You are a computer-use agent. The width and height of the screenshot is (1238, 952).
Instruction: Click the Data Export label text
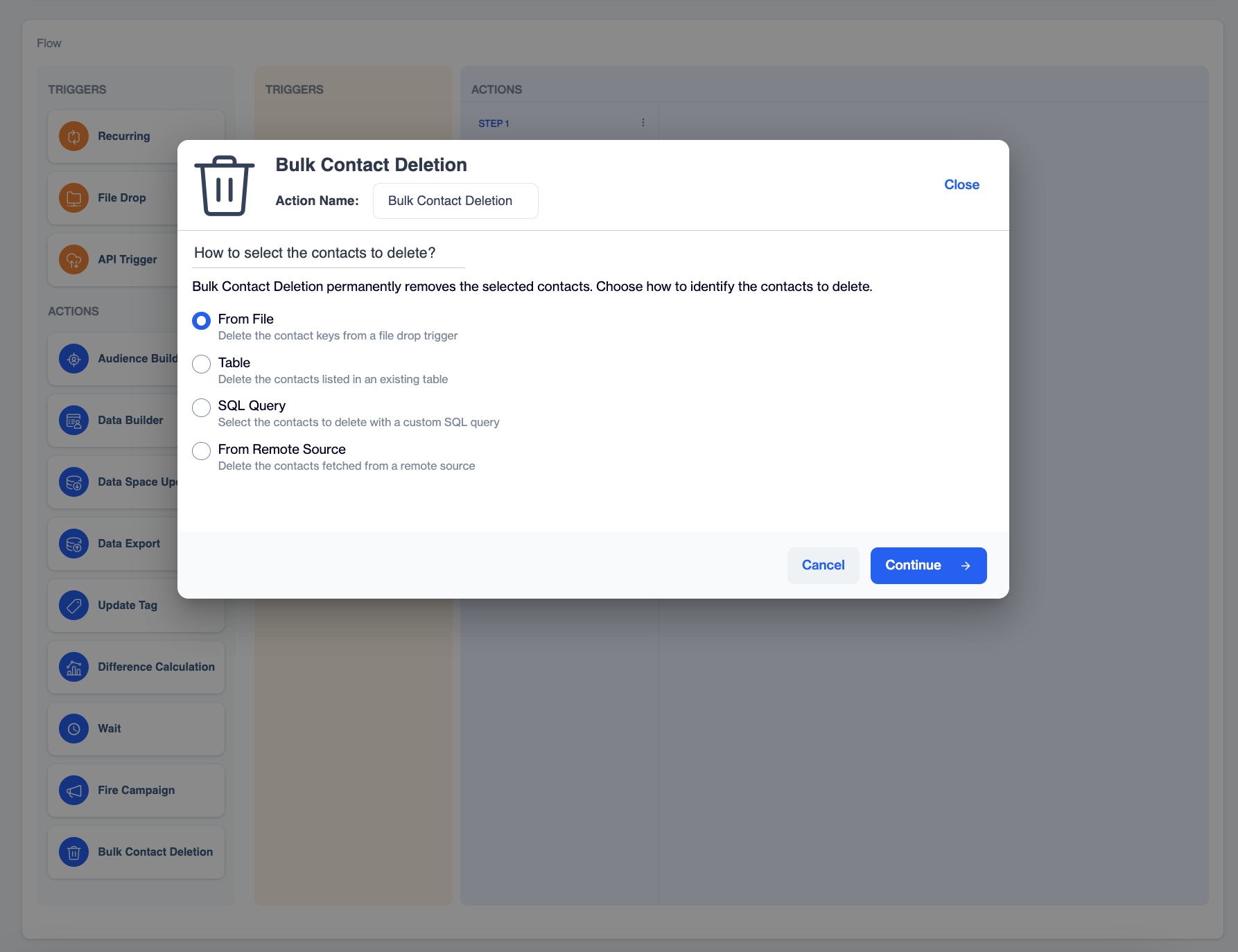point(129,543)
